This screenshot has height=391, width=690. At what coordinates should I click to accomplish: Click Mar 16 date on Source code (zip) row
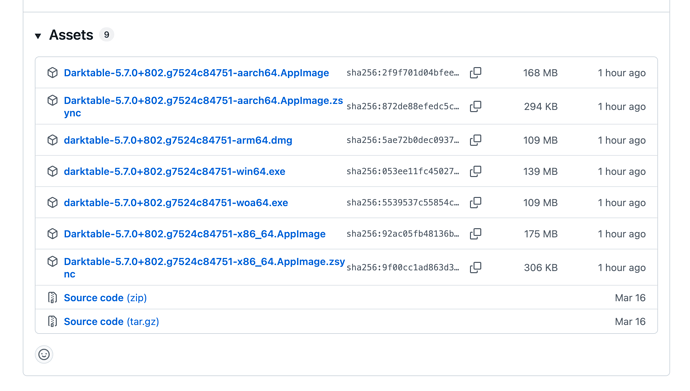tap(630, 298)
